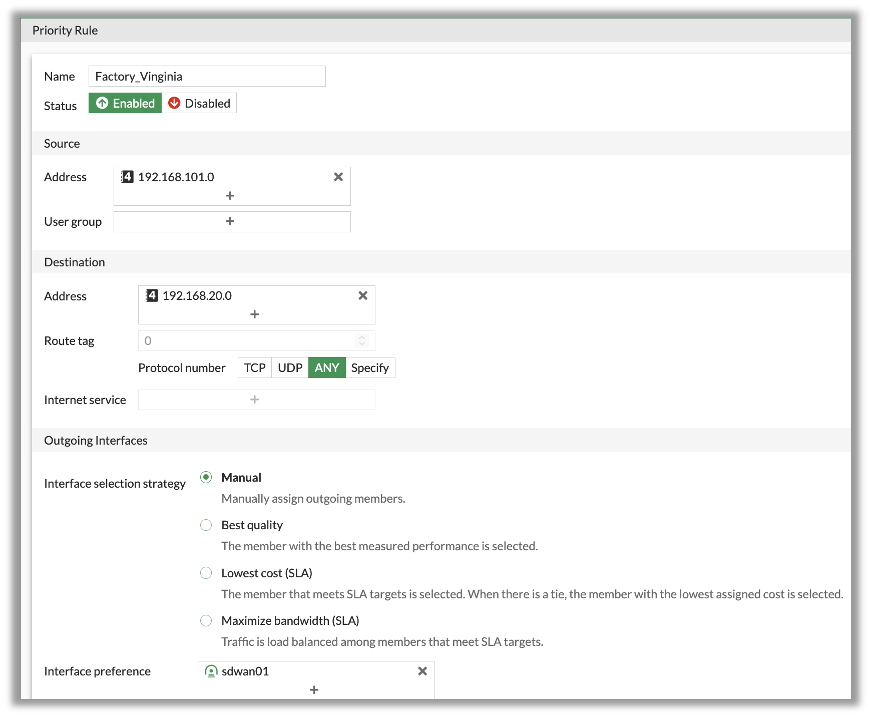Add a destination address entry
This screenshot has width=870, height=716.
pyautogui.click(x=255, y=314)
